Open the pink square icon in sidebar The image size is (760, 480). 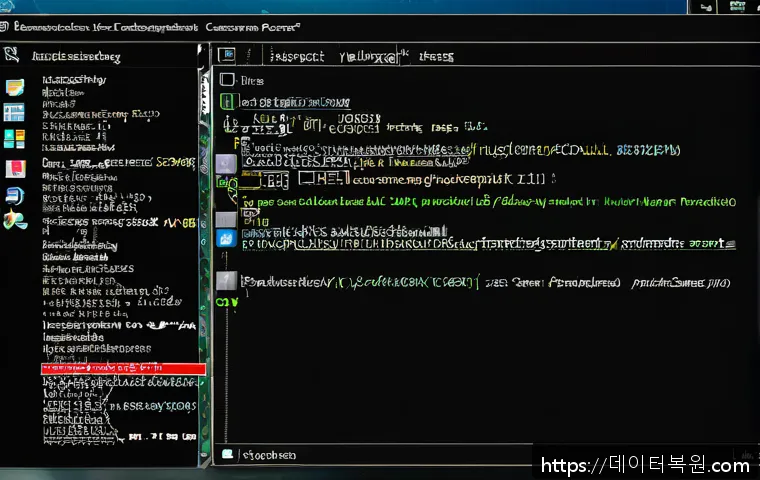(x=16, y=169)
